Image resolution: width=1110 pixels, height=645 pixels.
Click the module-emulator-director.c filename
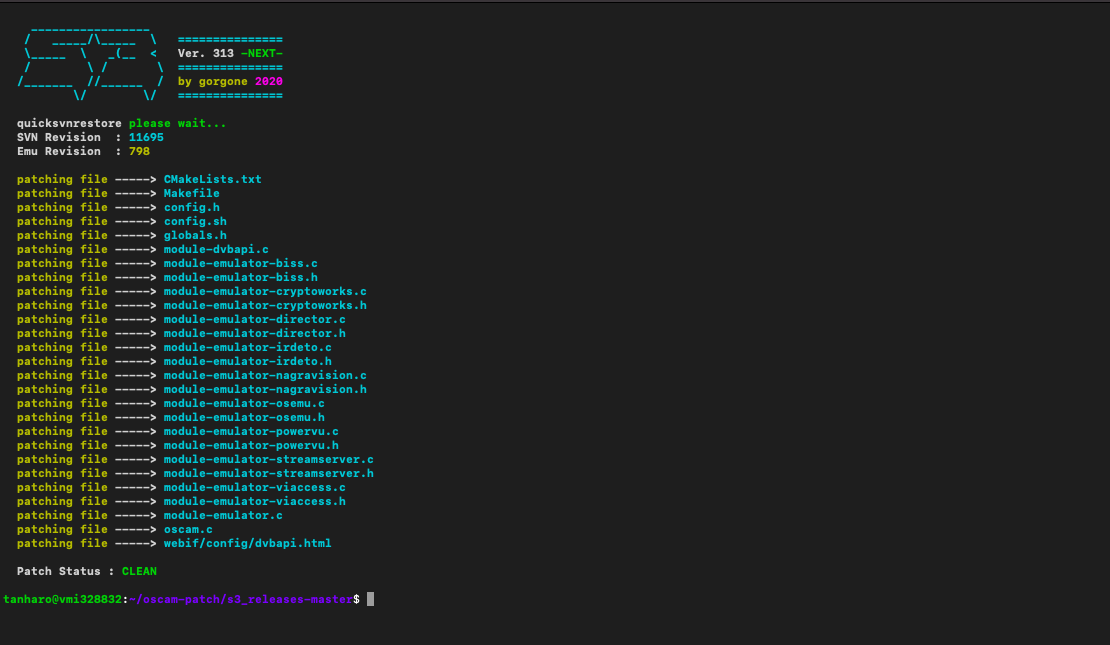pyautogui.click(x=254, y=319)
